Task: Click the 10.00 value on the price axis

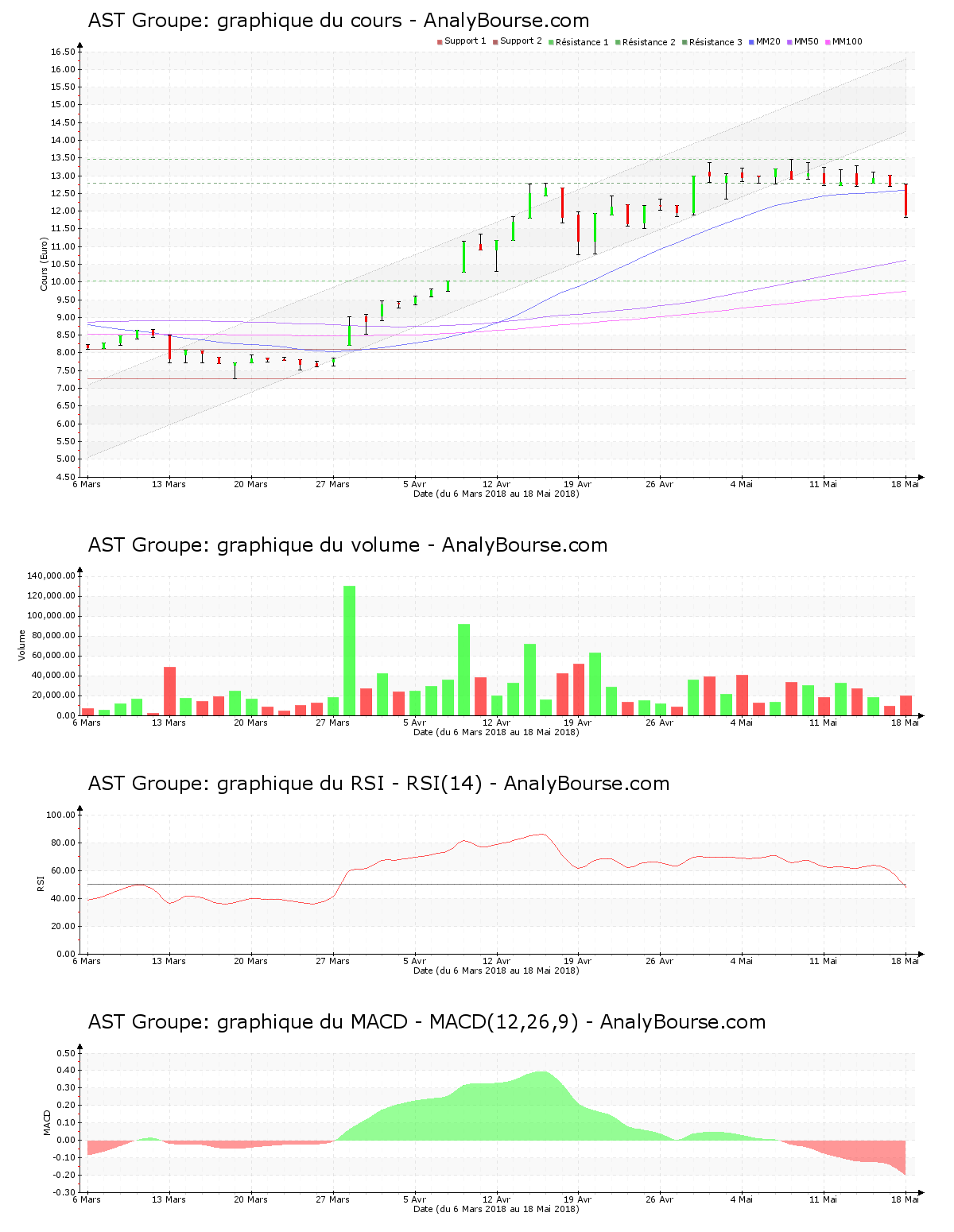Action: pos(63,281)
